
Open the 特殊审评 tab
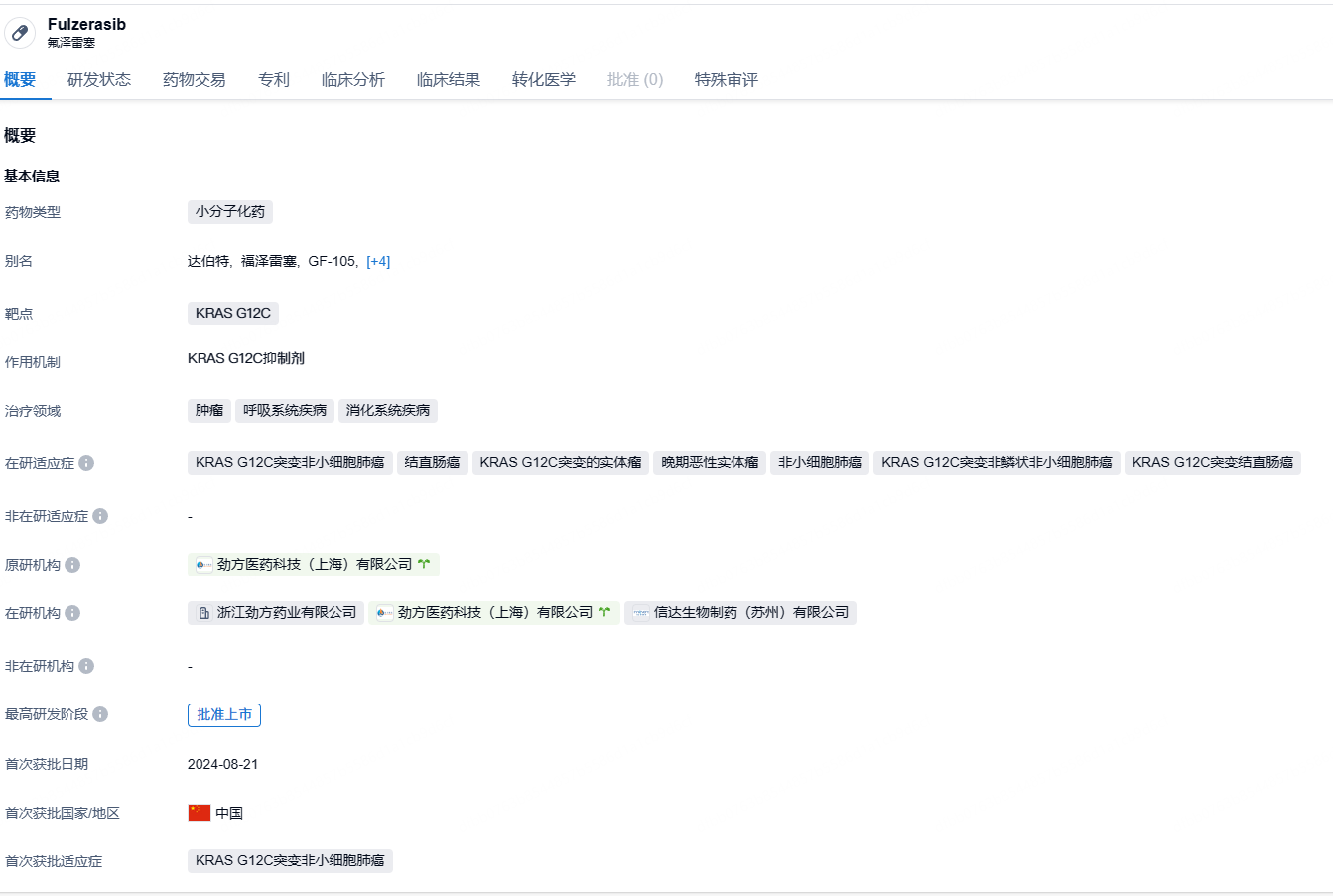point(727,80)
